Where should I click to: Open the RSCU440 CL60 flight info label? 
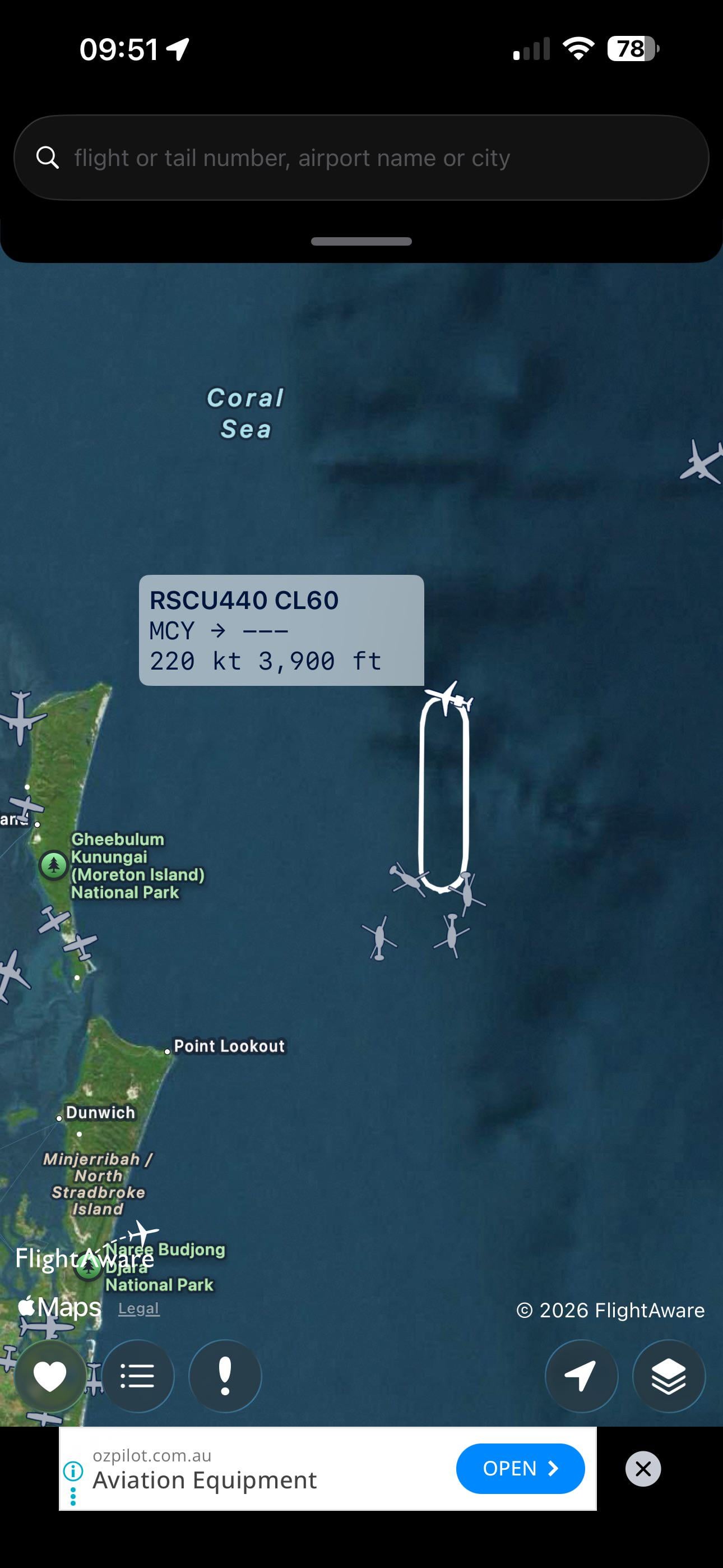281,630
